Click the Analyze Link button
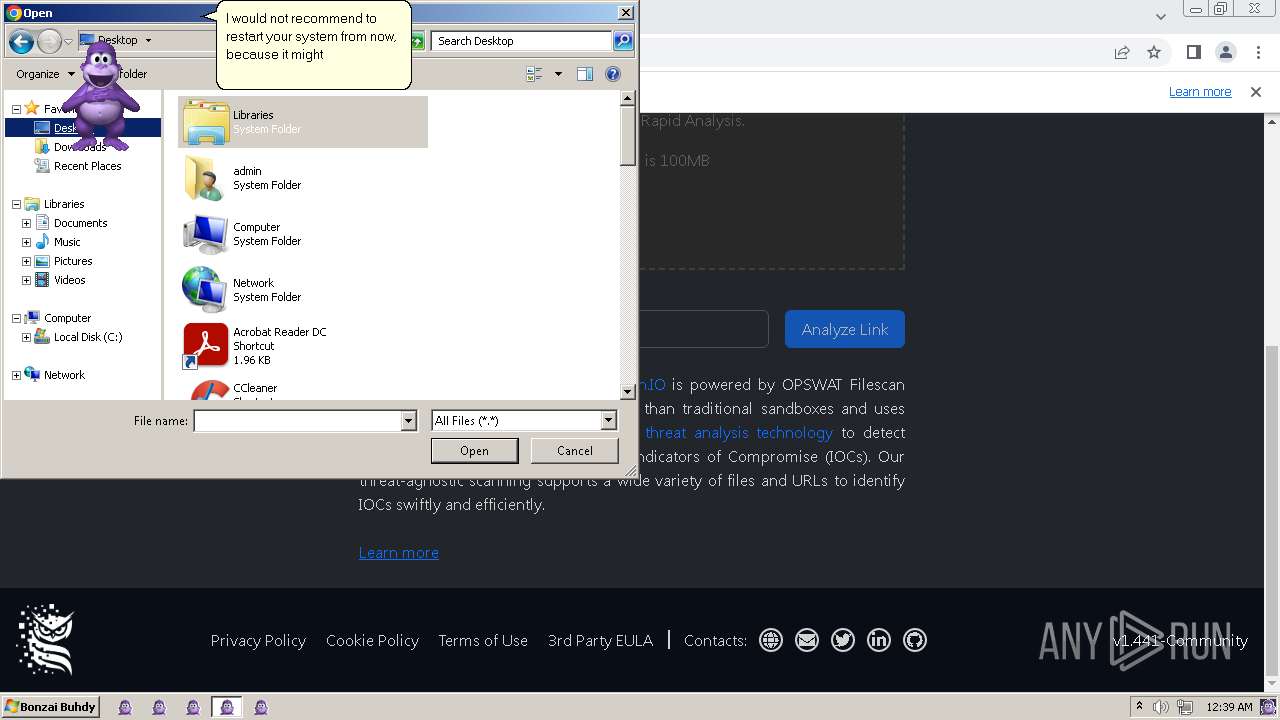Viewport: 1280px width, 720px height. tap(845, 329)
